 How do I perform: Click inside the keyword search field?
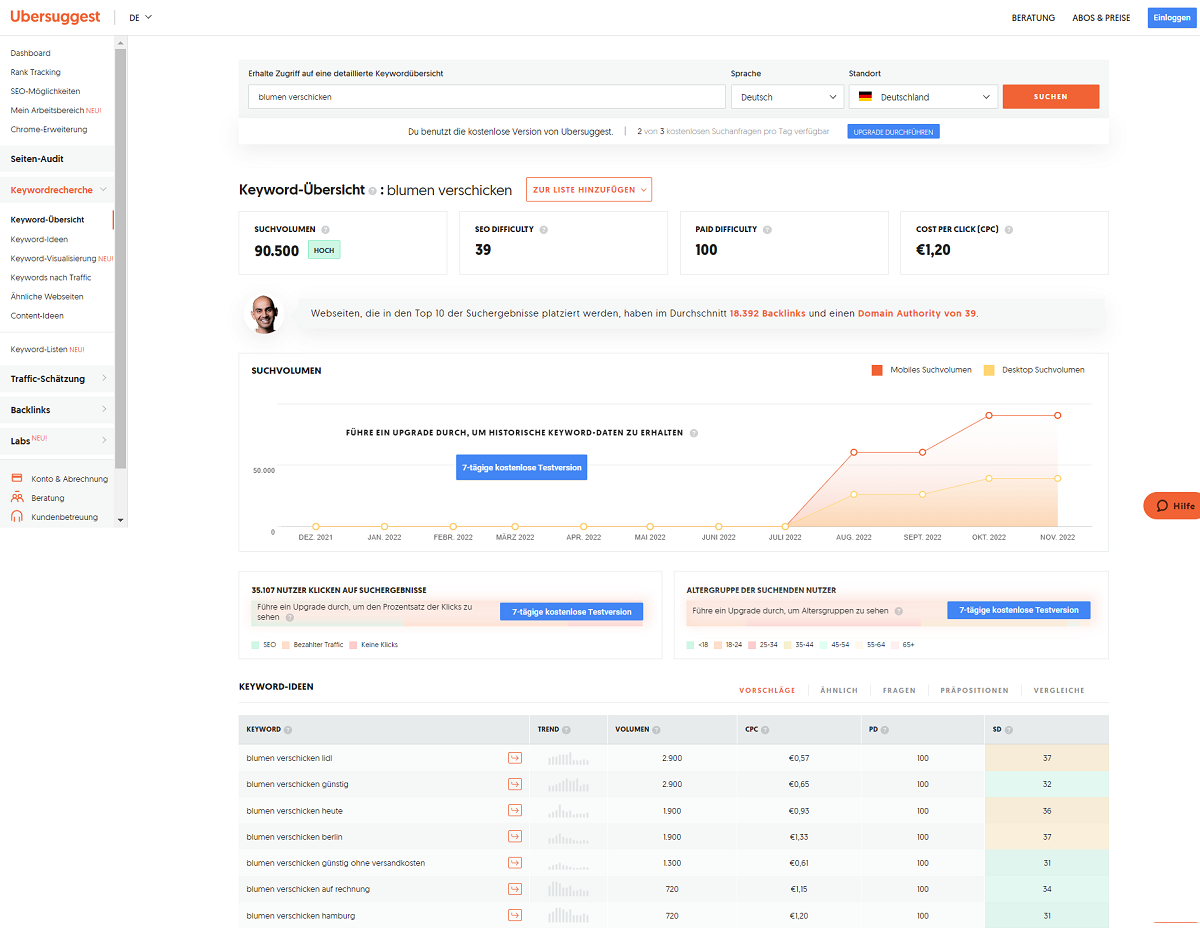(x=486, y=96)
